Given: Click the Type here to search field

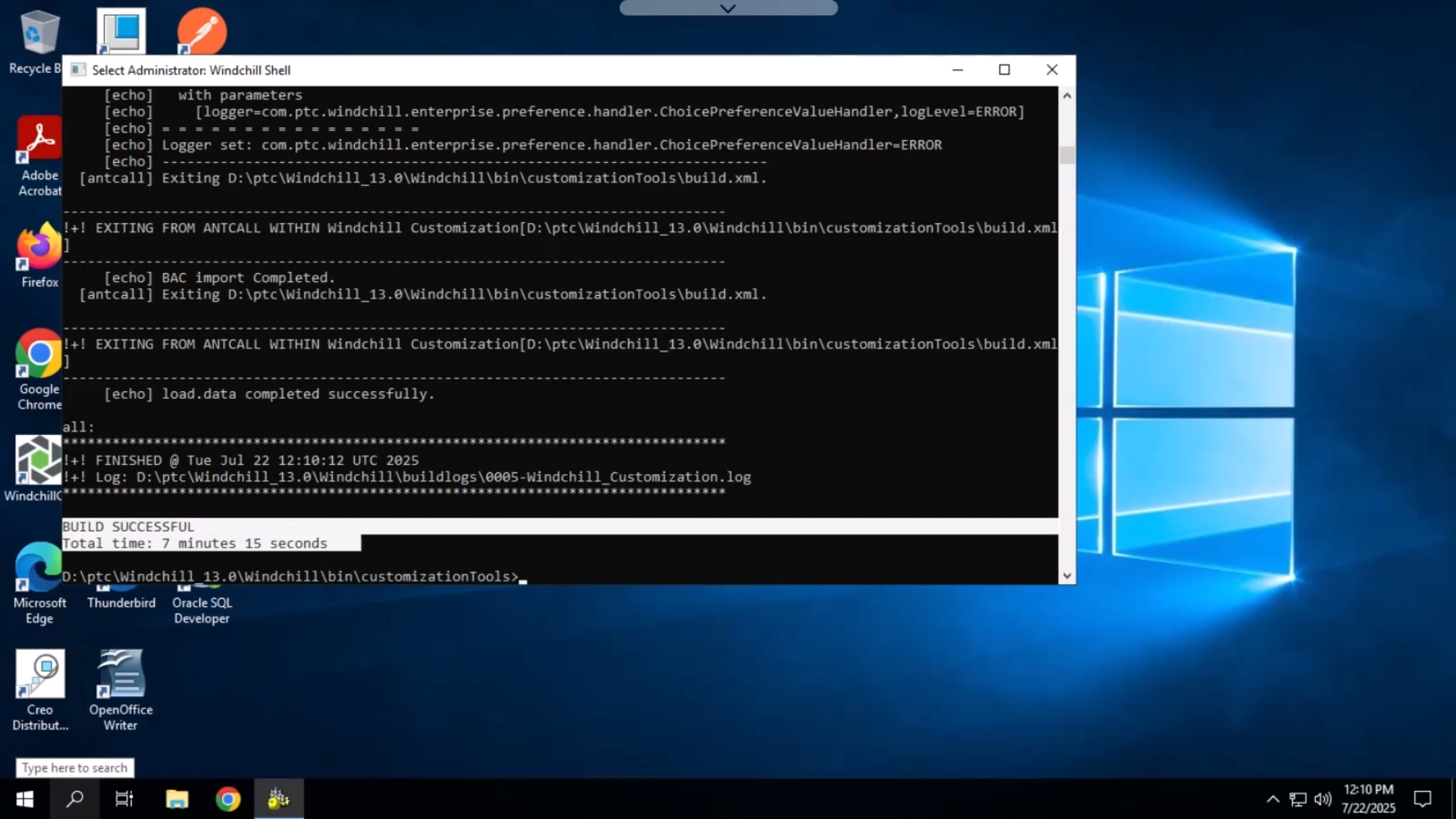Looking at the screenshot, I should (75, 767).
